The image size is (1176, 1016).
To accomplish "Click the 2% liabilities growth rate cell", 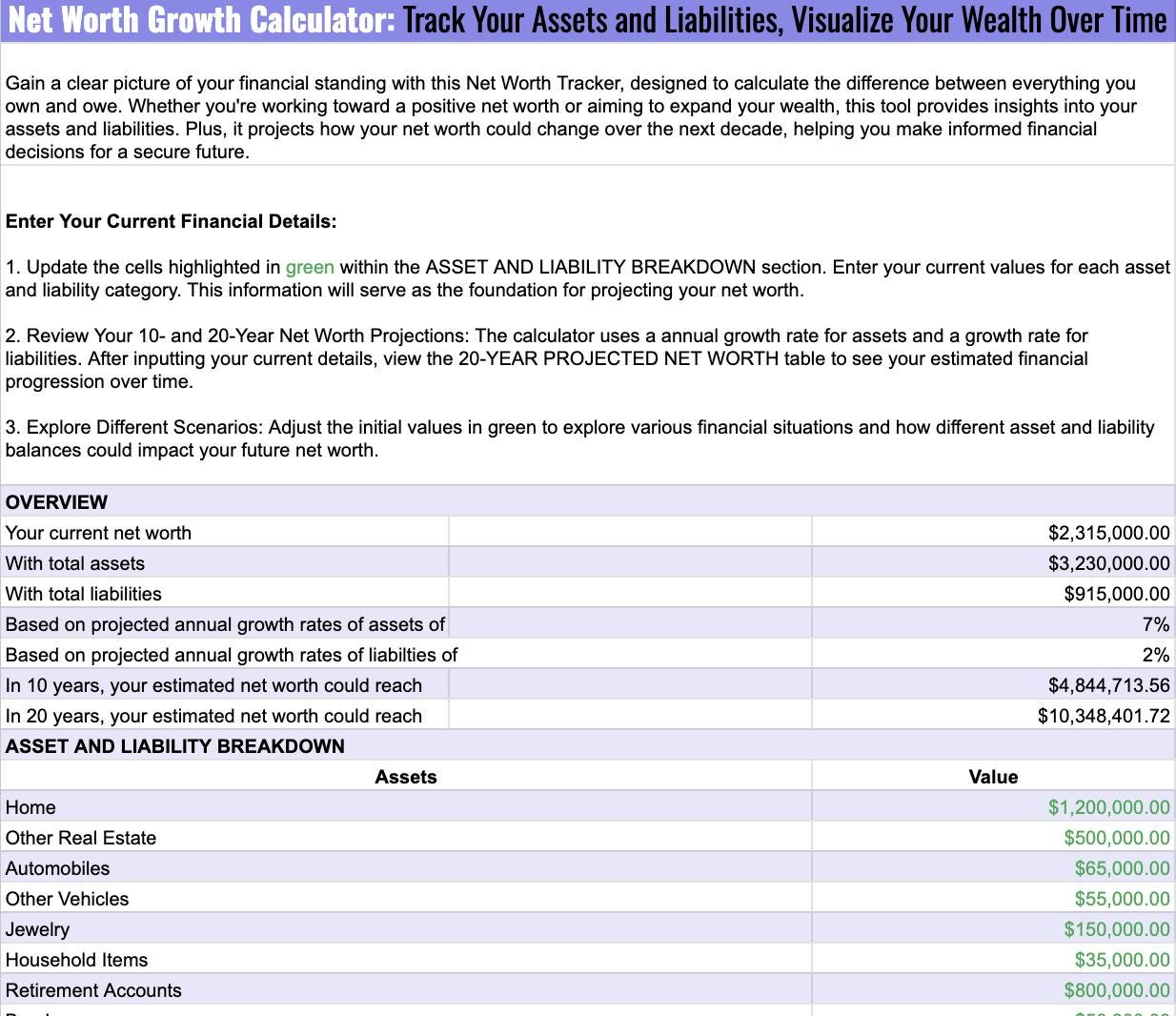I will tap(1154, 655).
